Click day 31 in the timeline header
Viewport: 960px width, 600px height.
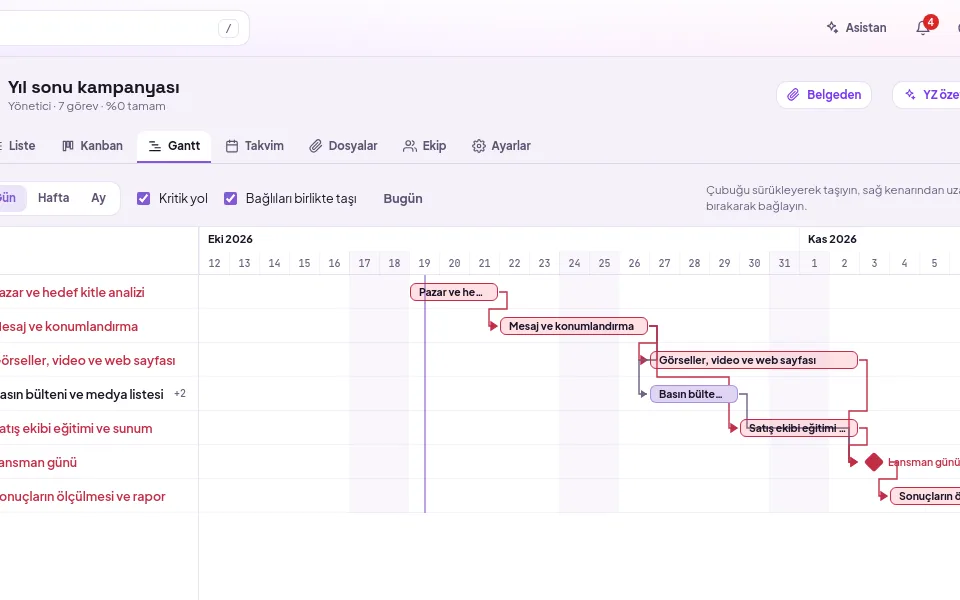click(x=784, y=263)
